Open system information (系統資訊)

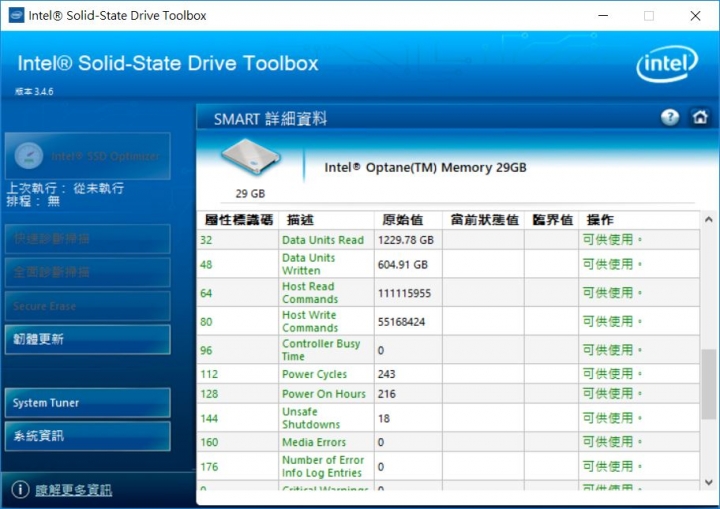point(88,436)
